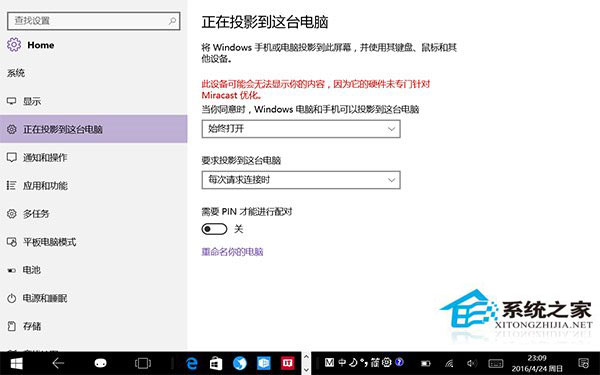Open the Action Center notification icon

click(584, 363)
